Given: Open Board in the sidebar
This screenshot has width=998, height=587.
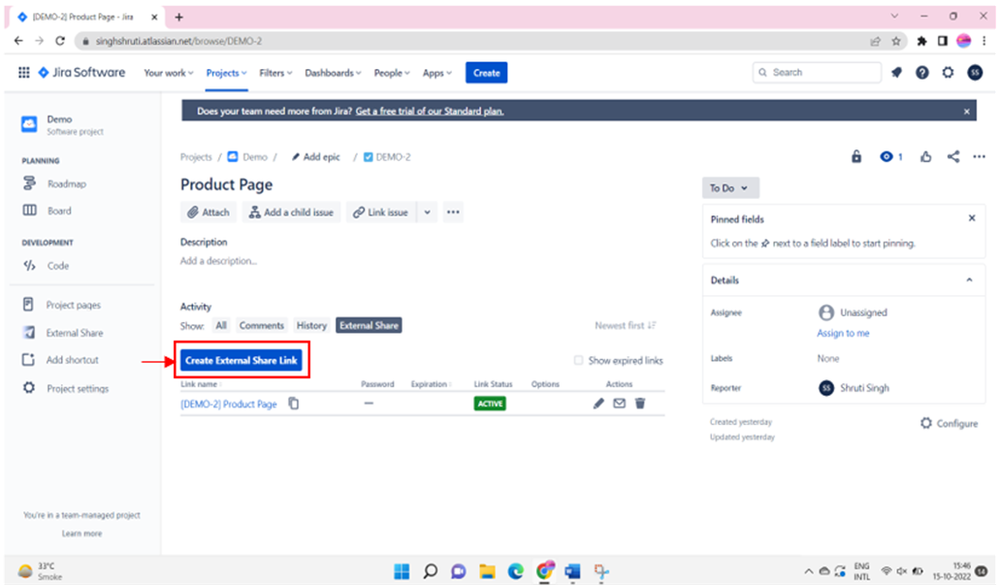Looking at the screenshot, I should click(59, 211).
